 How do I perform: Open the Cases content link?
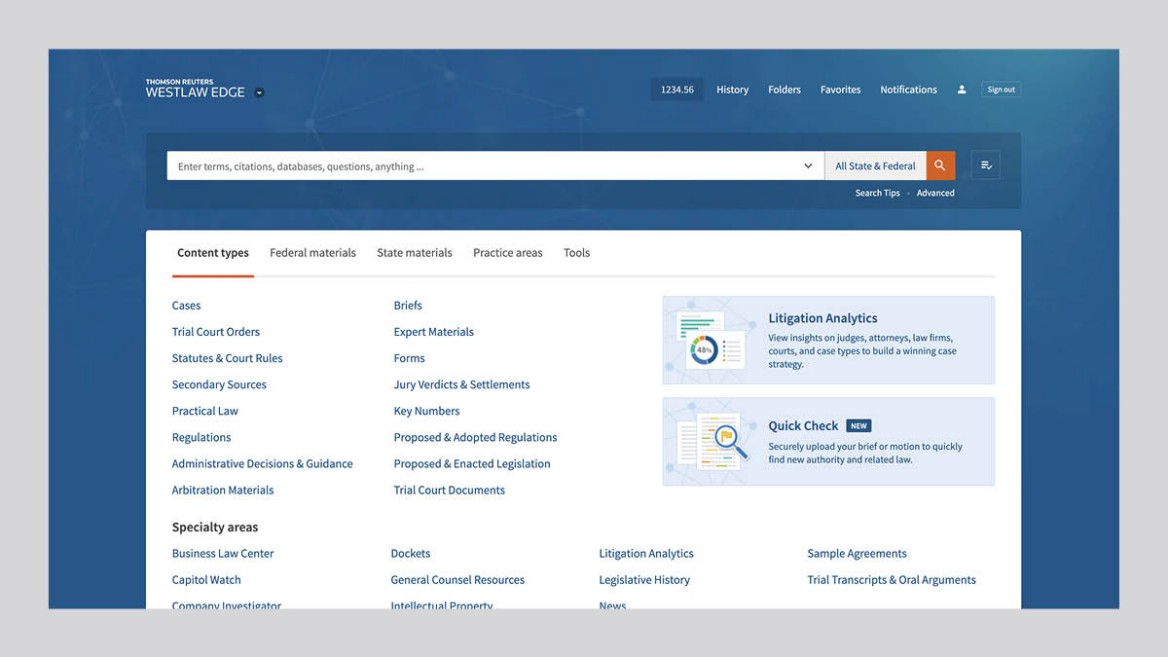[x=186, y=305]
